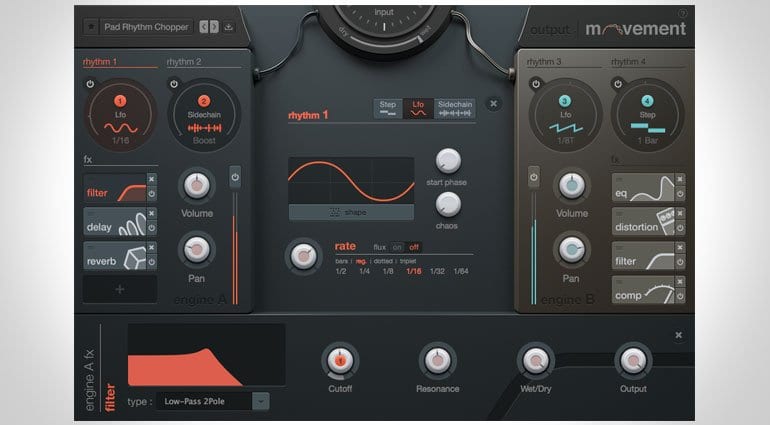Set rate to 1/32
The image size is (770, 425).
coord(437,271)
